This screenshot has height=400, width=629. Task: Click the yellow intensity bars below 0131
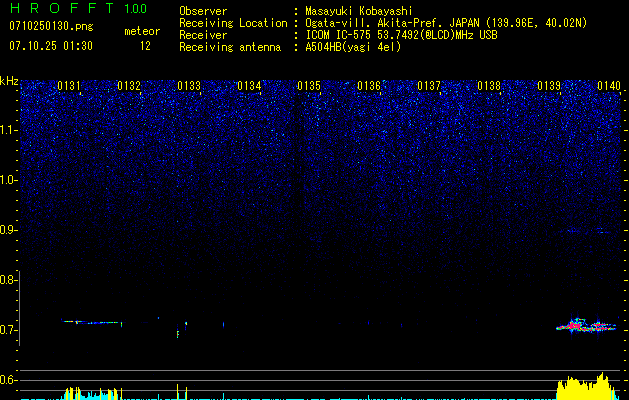click(91, 393)
